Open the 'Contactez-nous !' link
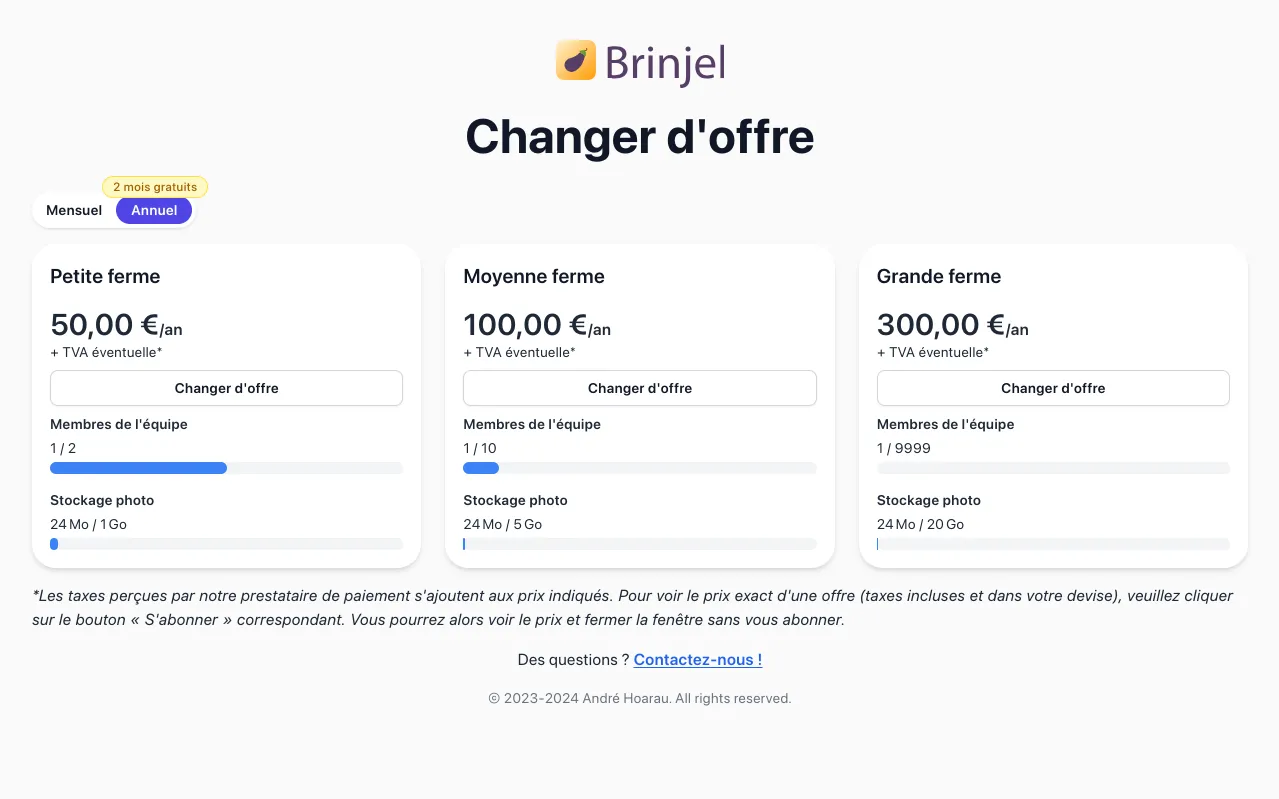The image size is (1279, 799). pyautogui.click(x=697, y=659)
